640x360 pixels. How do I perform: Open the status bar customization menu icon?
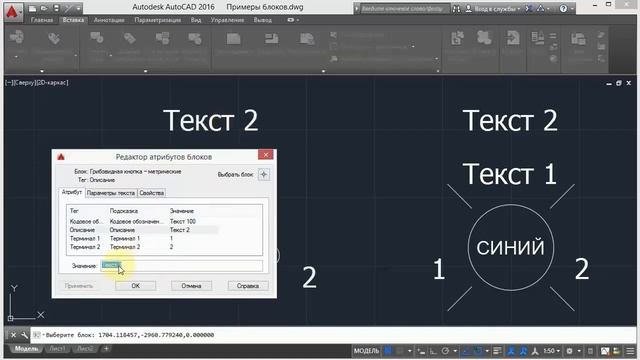tap(630, 351)
